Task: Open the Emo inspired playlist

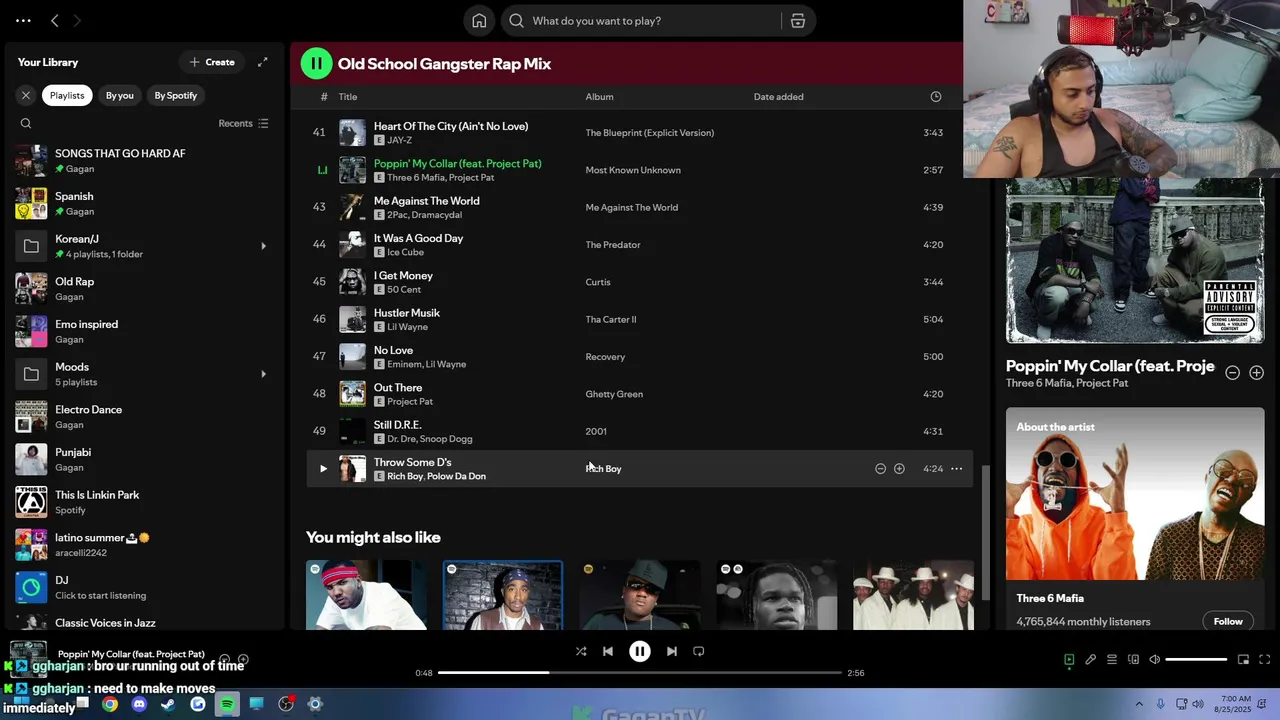Action: (x=145, y=331)
